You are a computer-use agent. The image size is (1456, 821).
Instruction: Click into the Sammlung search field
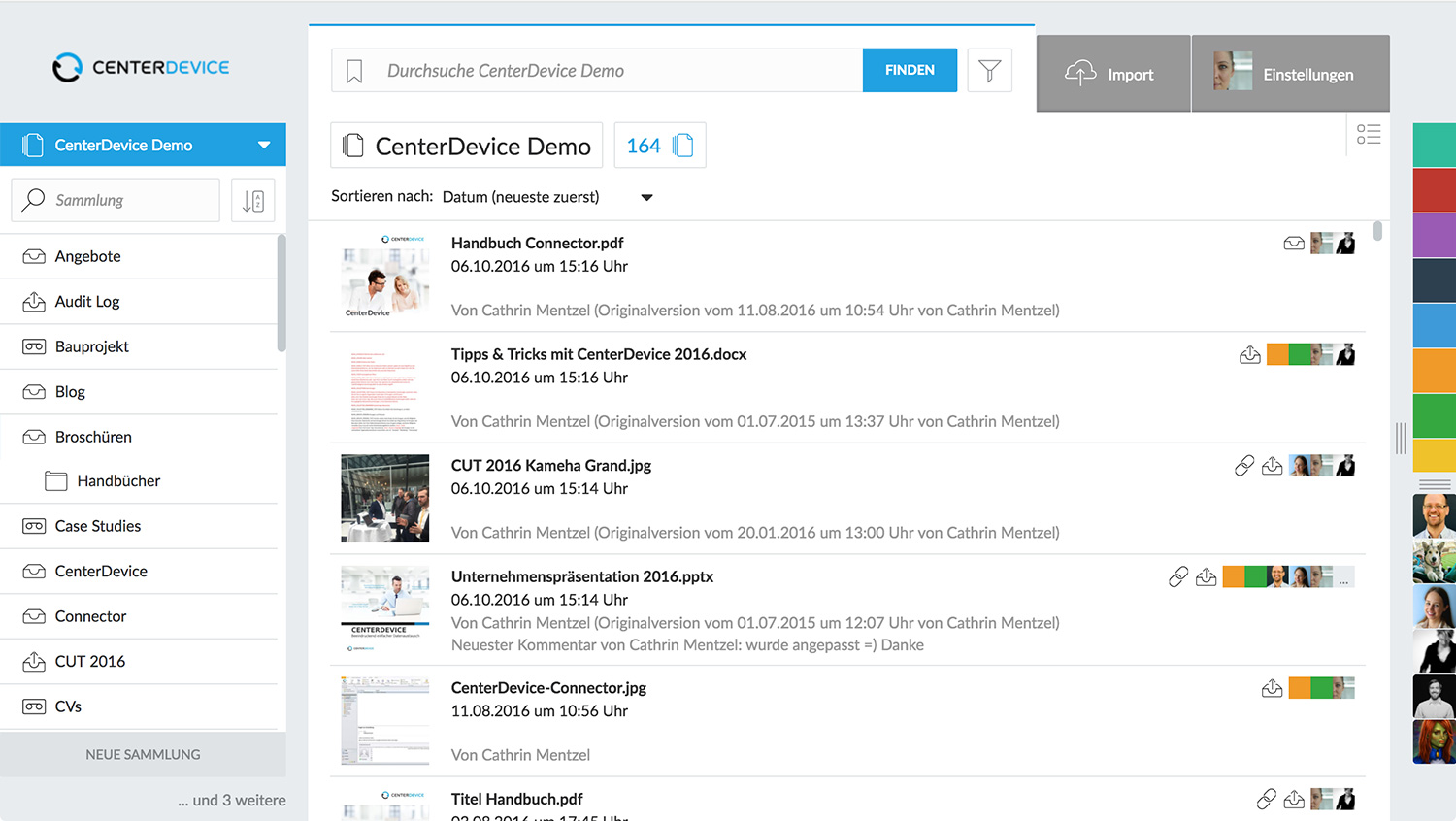click(116, 200)
